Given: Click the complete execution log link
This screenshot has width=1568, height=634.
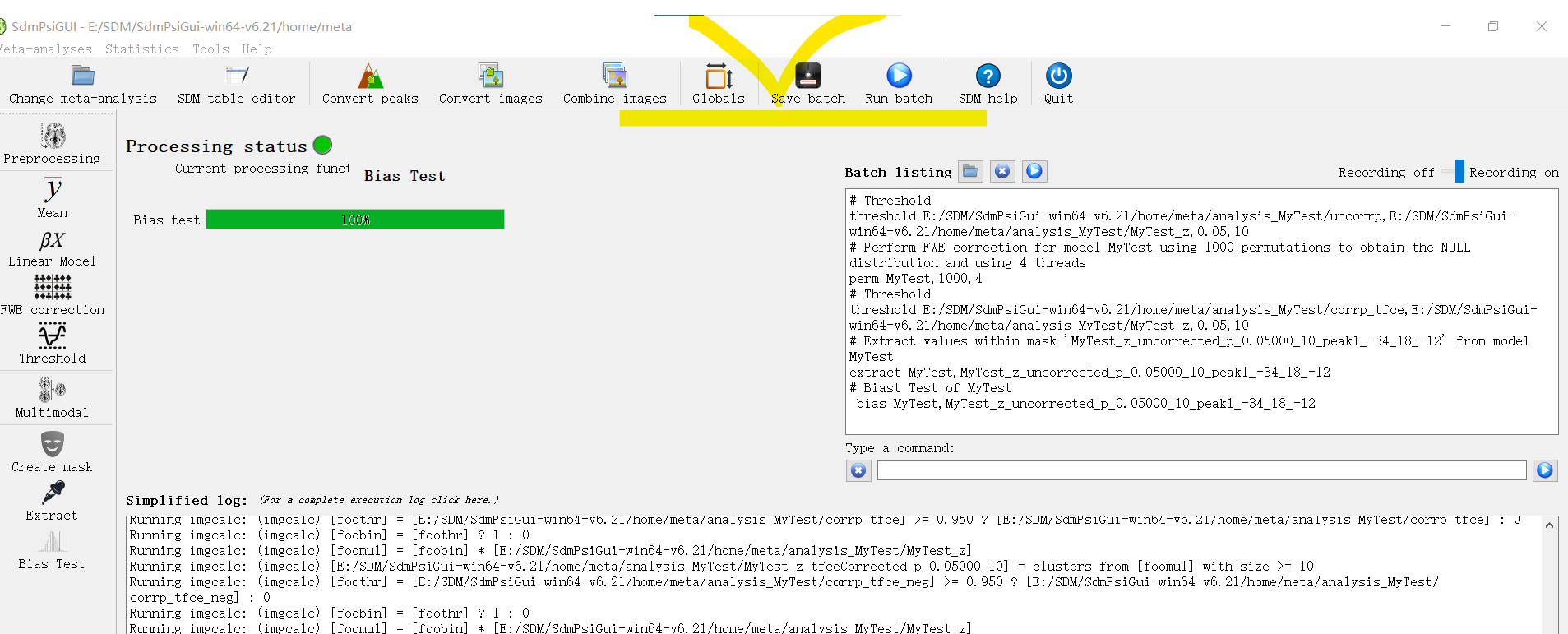Looking at the screenshot, I should [379, 500].
